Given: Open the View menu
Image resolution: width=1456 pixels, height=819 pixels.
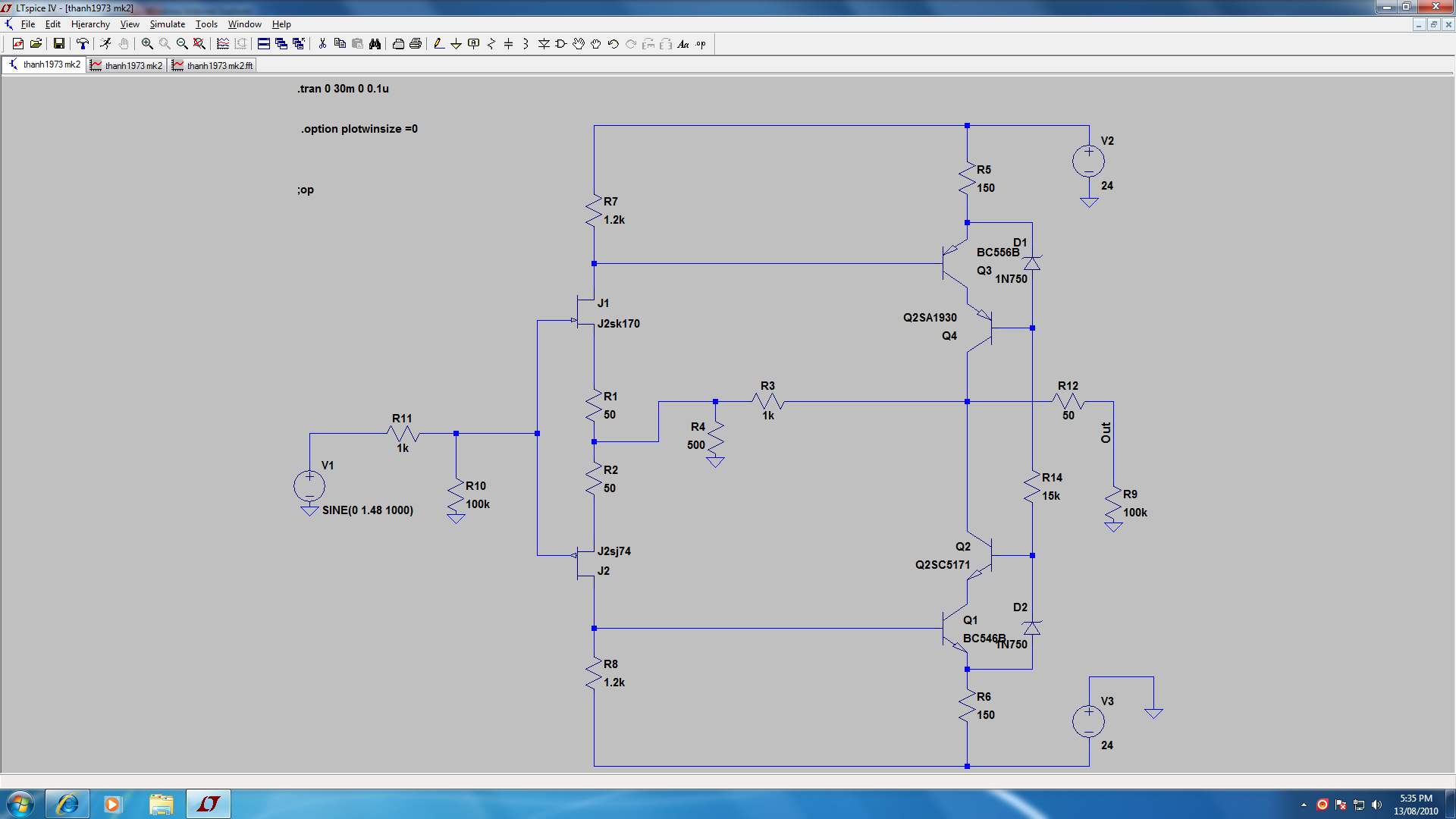Looking at the screenshot, I should (x=130, y=24).
